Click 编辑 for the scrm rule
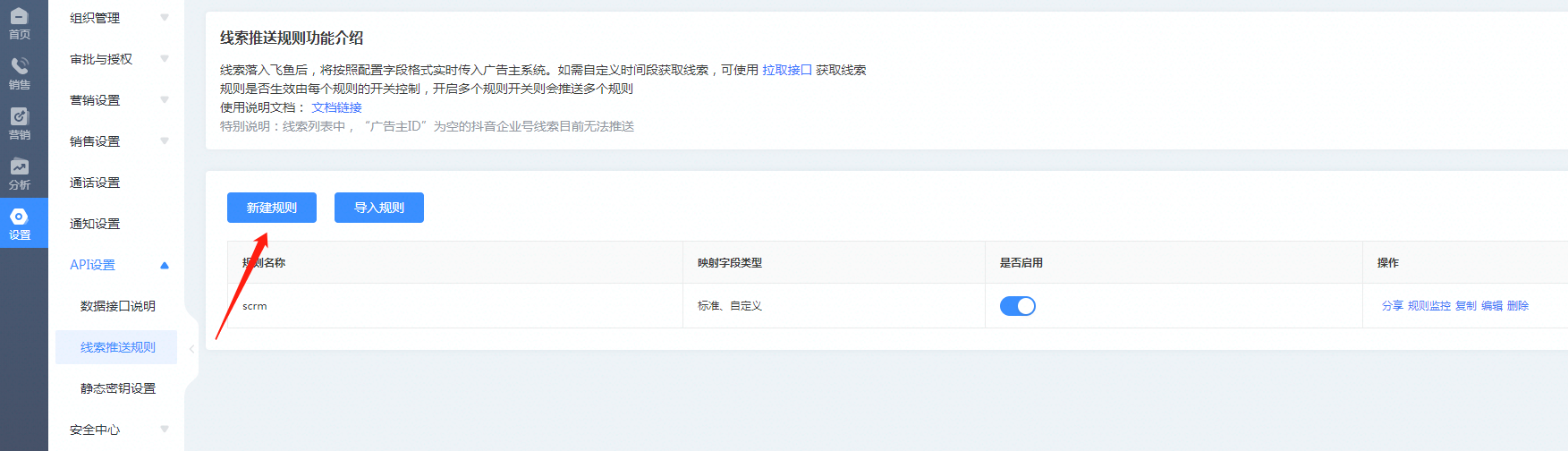The height and width of the screenshot is (451, 1568). coord(1492,306)
